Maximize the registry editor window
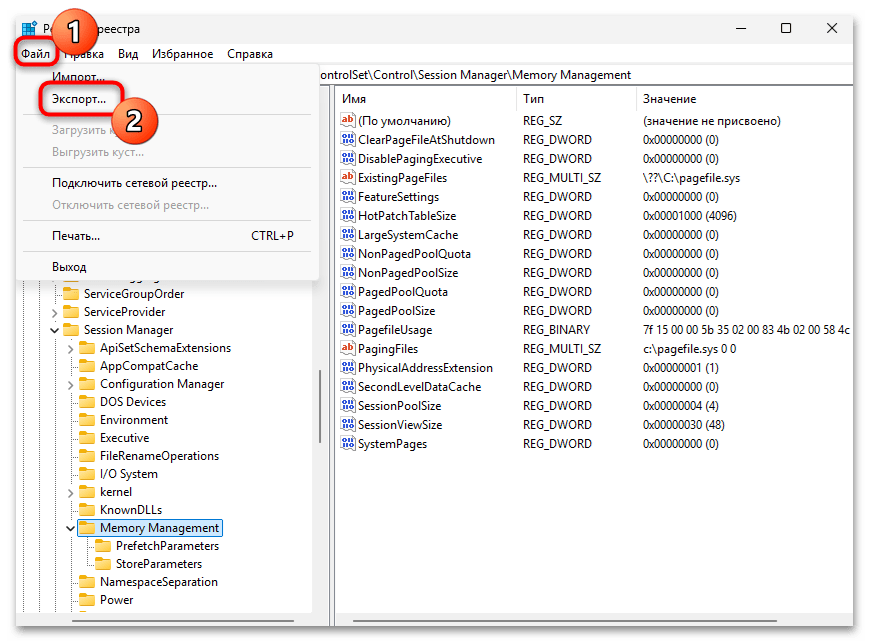This screenshot has width=869, height=642. point(785,28)
